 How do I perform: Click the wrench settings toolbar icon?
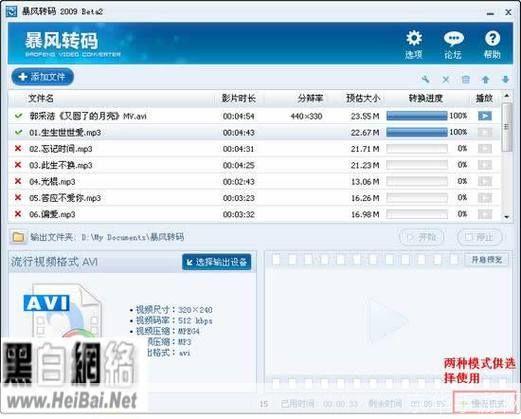pos(425,79)
